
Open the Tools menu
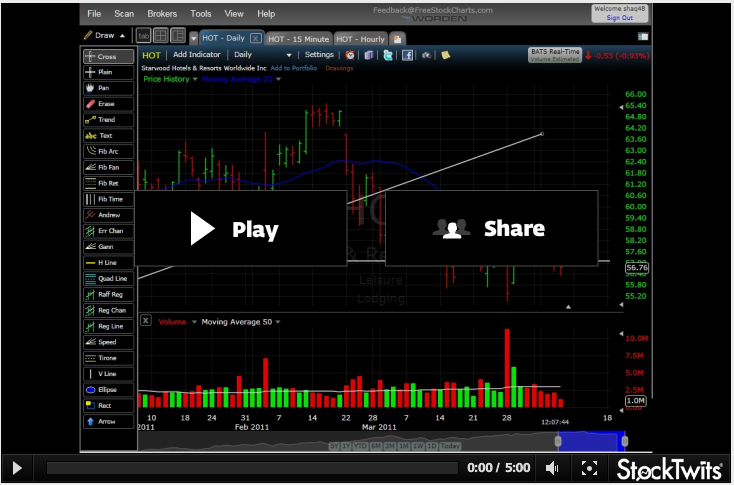pyautogui.click(x=201, y=14)
